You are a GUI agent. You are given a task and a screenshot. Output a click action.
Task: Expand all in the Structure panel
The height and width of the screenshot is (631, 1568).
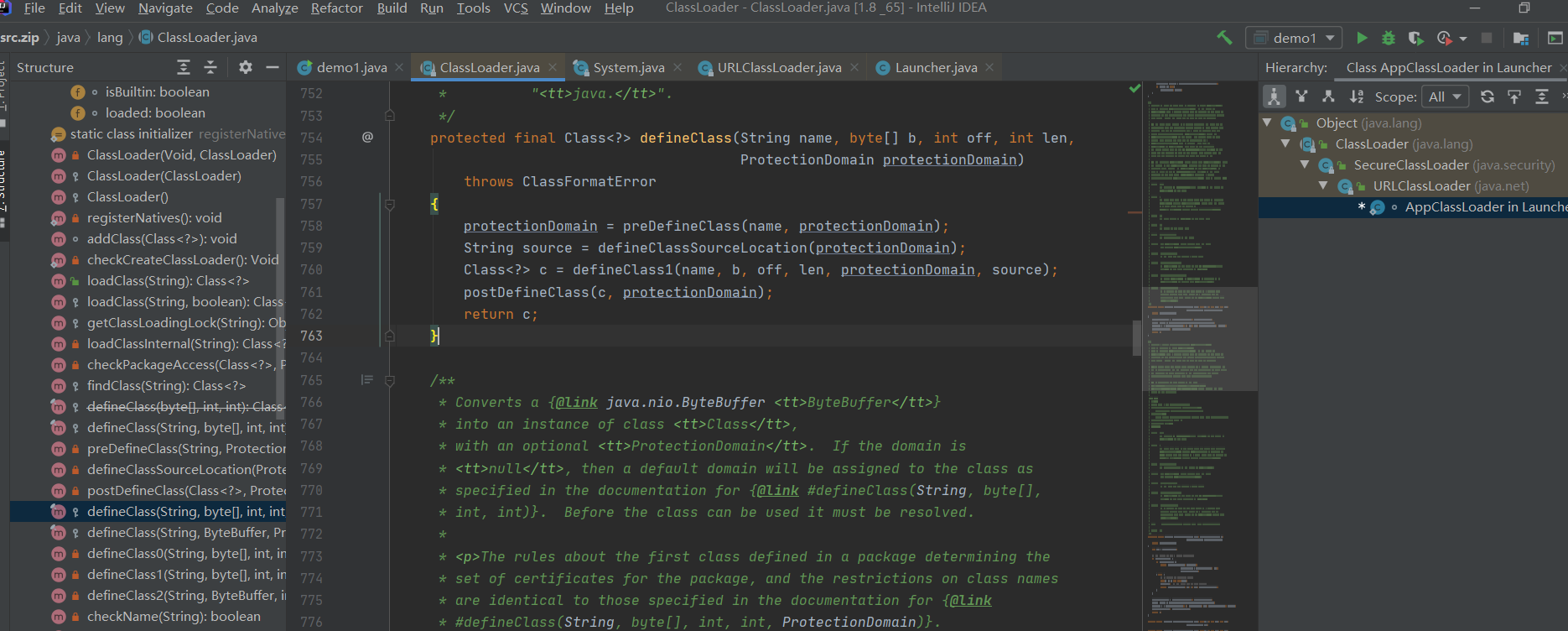click(x=184, y=67)
